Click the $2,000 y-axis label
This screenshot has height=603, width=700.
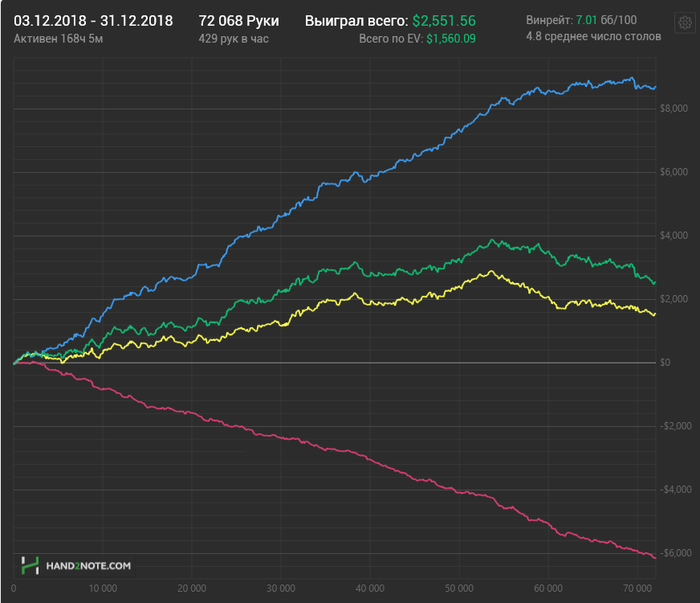point(674,299)
